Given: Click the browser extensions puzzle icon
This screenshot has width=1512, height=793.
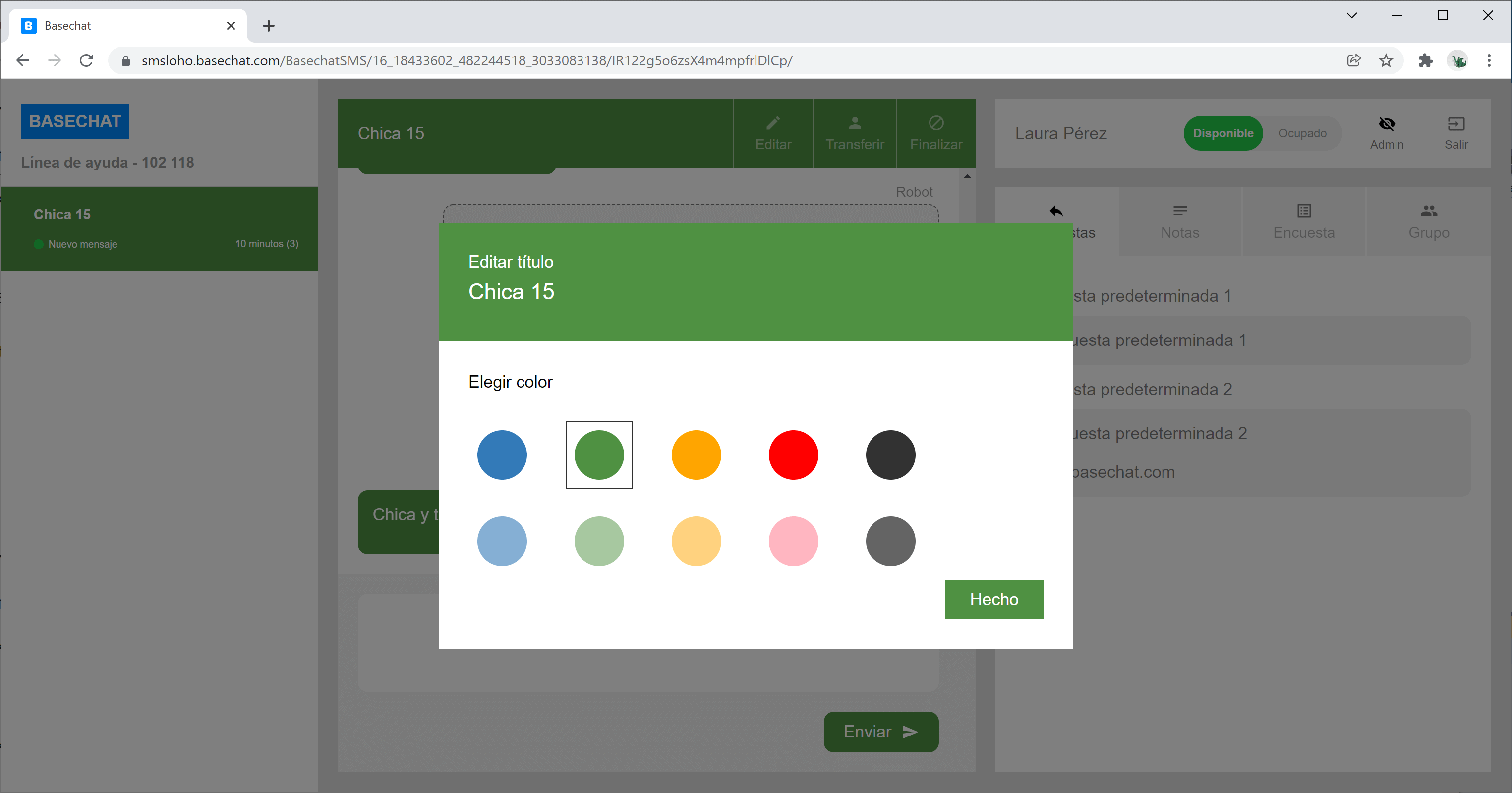Looking at the screenshot, I should point(1425,60).
